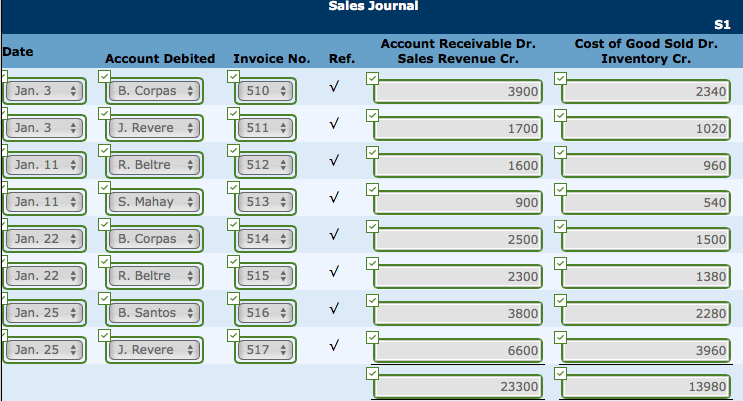Click the cost of goods field showing 1380
The height and width of the screenshot is (401, 743).
pos(645,276)
